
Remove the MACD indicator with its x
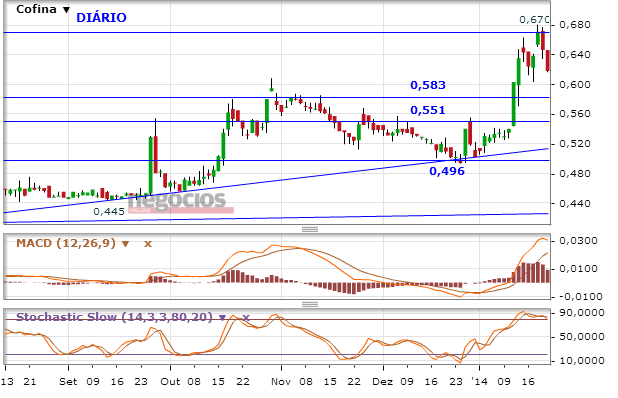click(148, 244)
